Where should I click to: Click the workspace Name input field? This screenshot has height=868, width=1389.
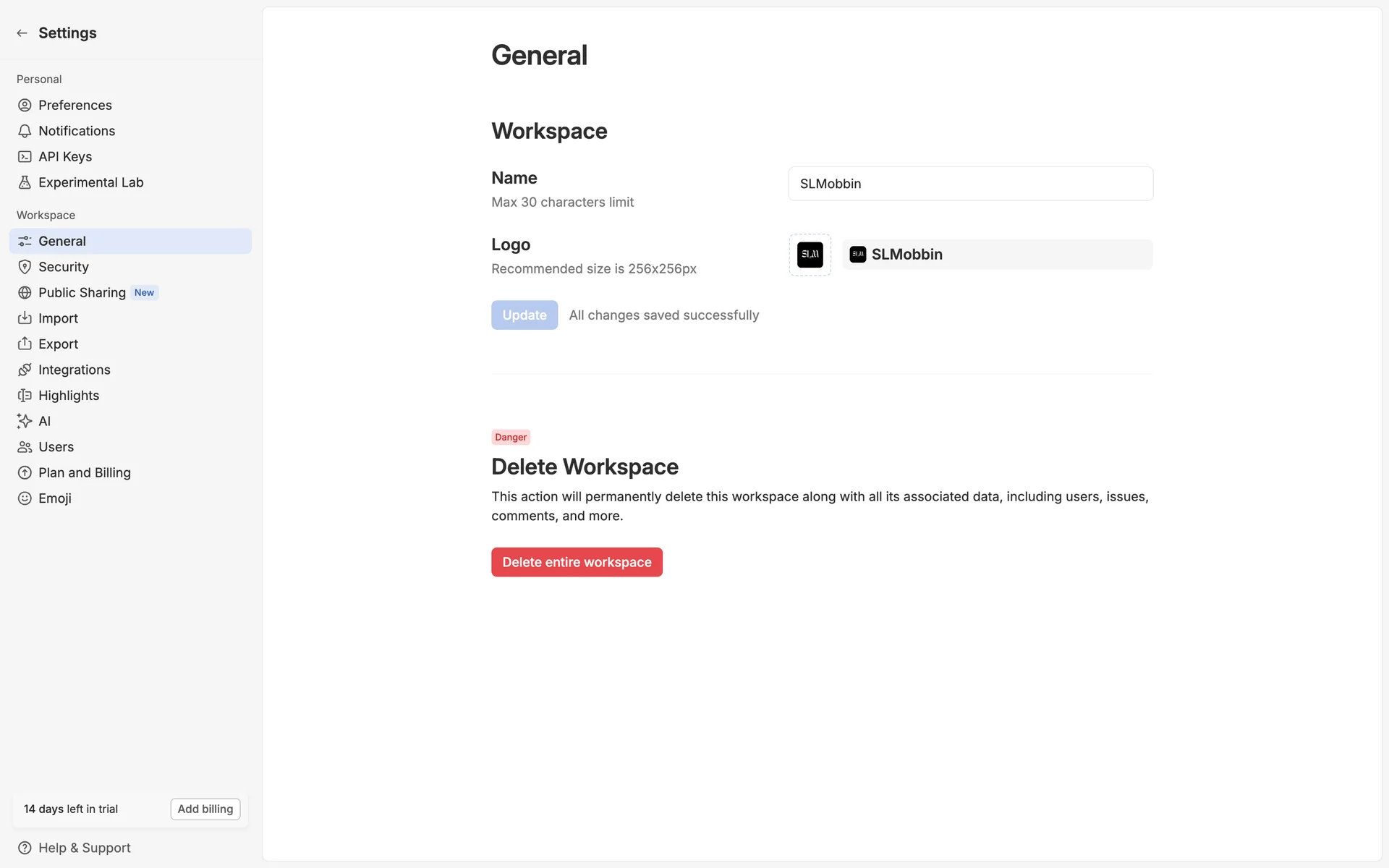point(970,184)
